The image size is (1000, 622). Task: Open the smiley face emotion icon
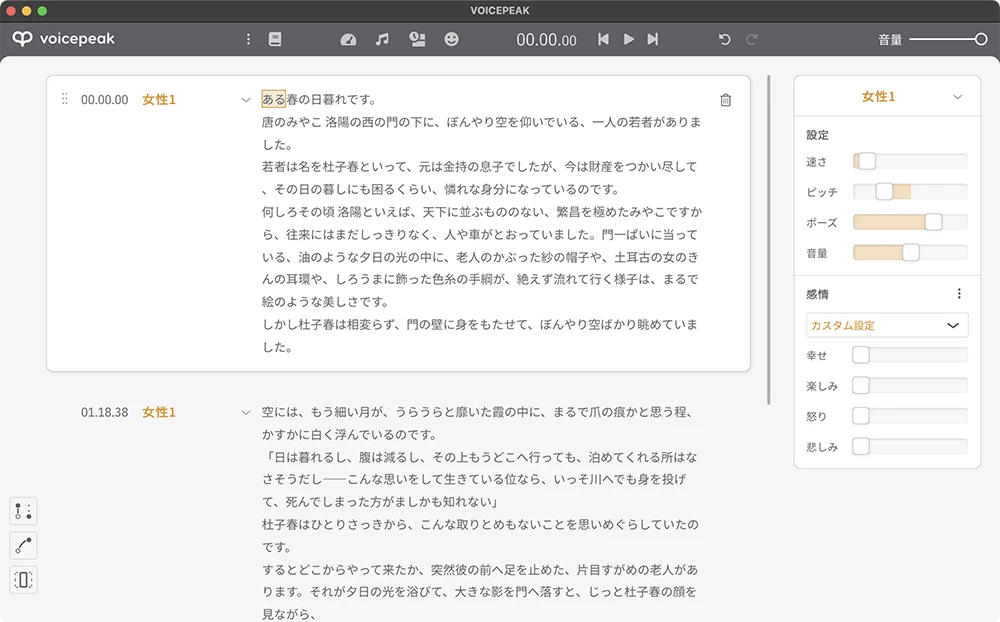452,39
